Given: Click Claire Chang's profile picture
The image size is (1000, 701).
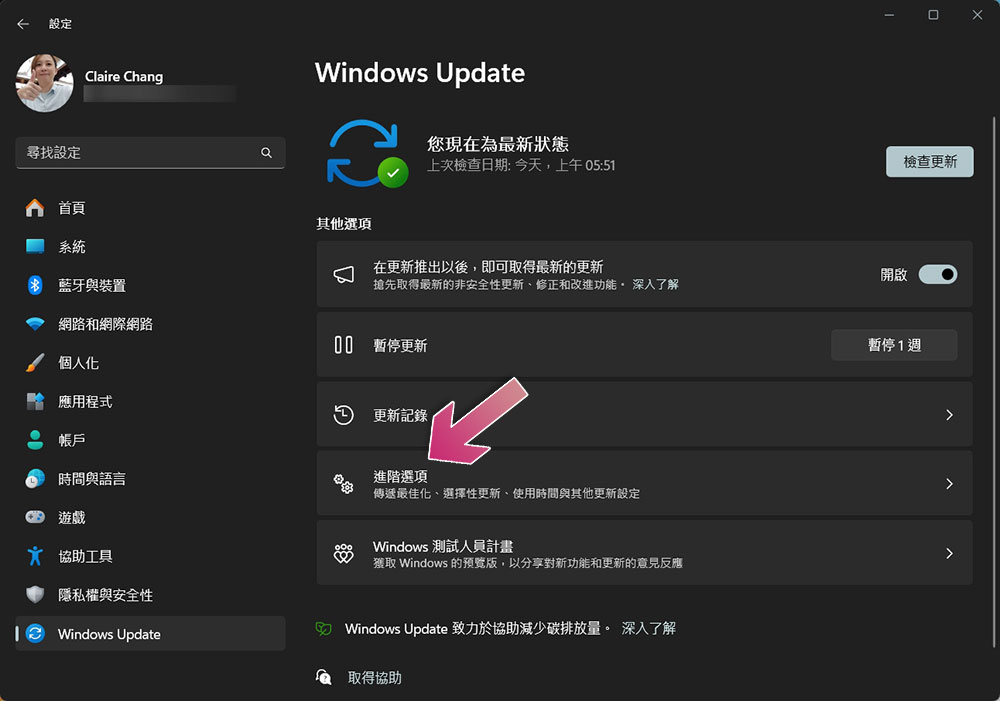Looking at the screenshot, I should 44,83.
